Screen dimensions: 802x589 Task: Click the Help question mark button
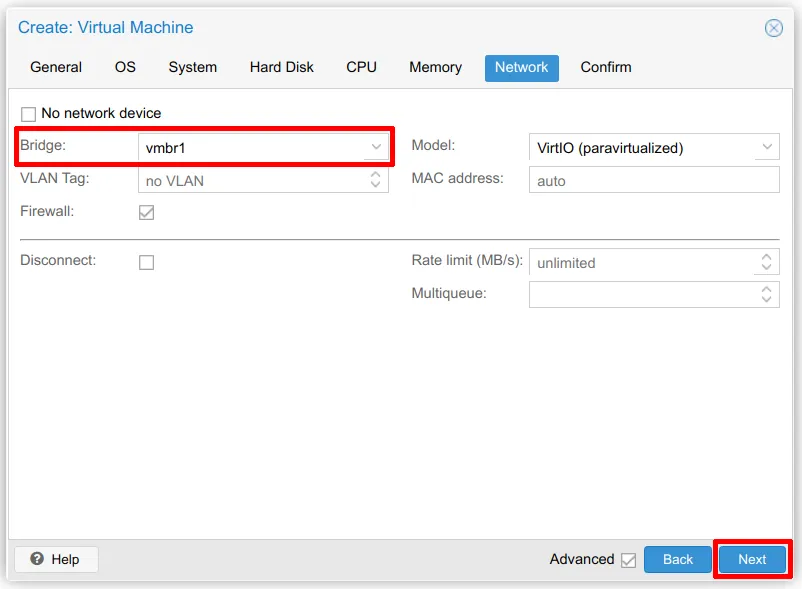click(56, 559)
